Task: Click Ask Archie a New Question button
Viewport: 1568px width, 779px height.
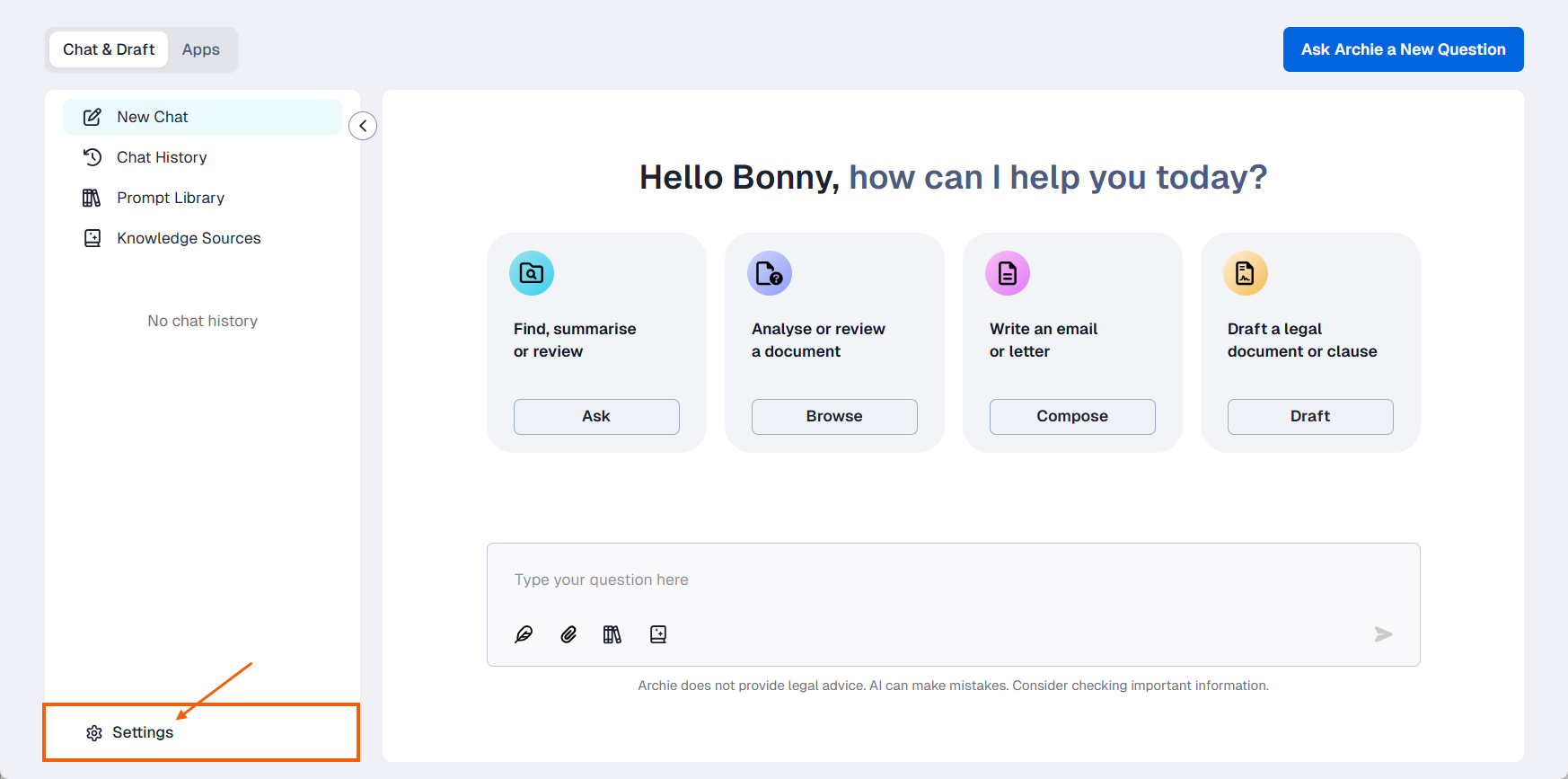Action: (x=1403, y=49)
